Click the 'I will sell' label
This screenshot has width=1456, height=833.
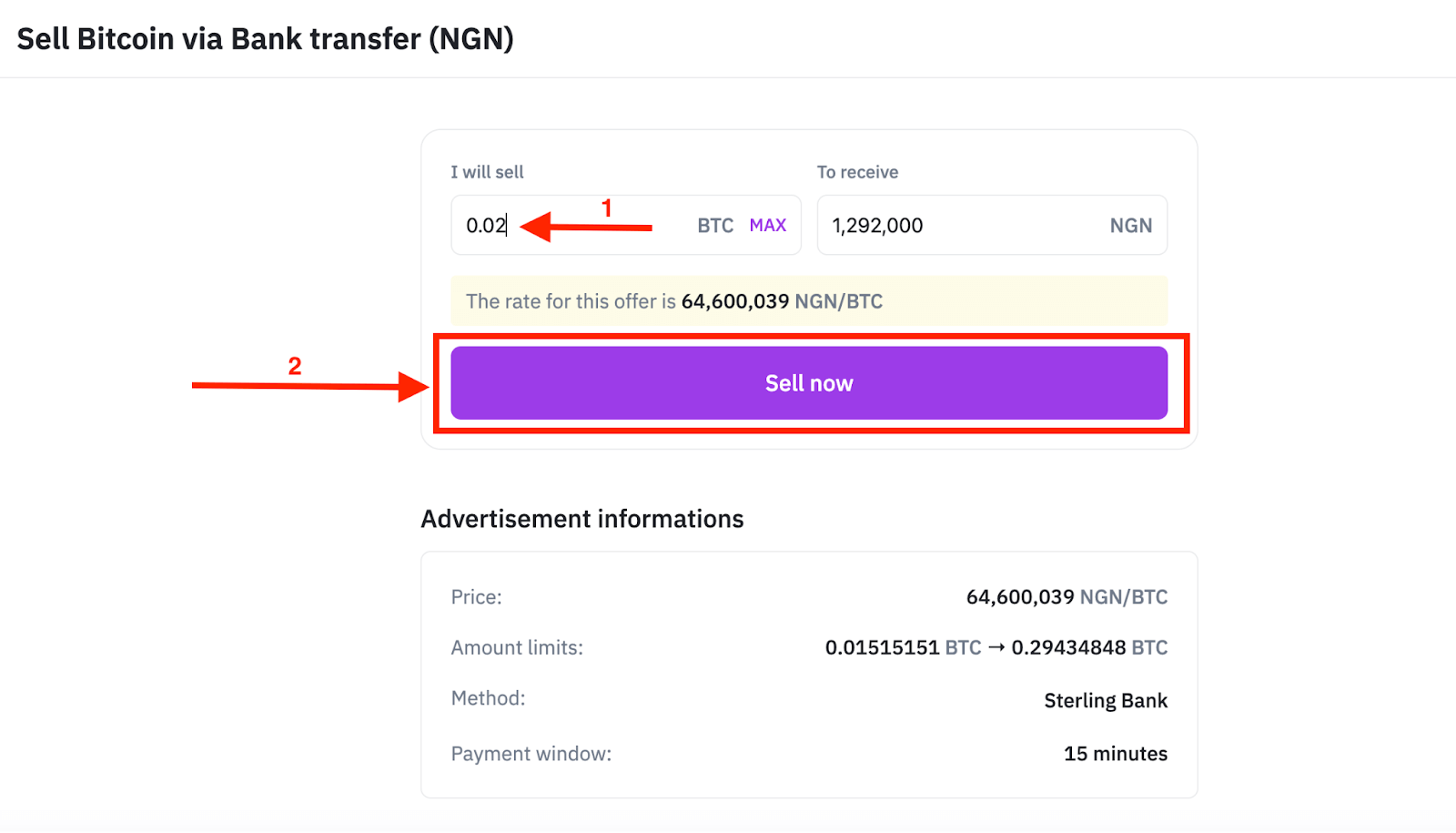[487, 172]
